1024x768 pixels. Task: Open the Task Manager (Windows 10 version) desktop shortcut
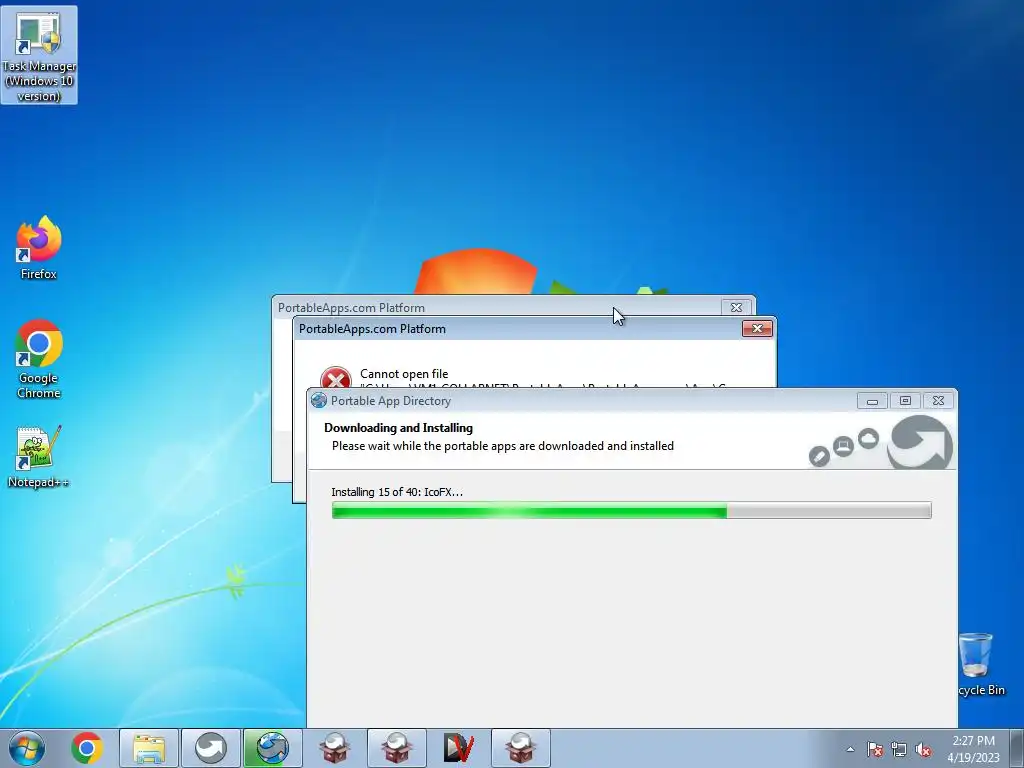pyautogui.click(x=39, y=55)
